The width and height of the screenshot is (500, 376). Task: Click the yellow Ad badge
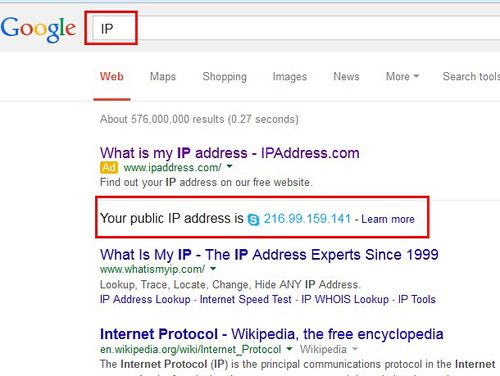[x=109, y=167]
